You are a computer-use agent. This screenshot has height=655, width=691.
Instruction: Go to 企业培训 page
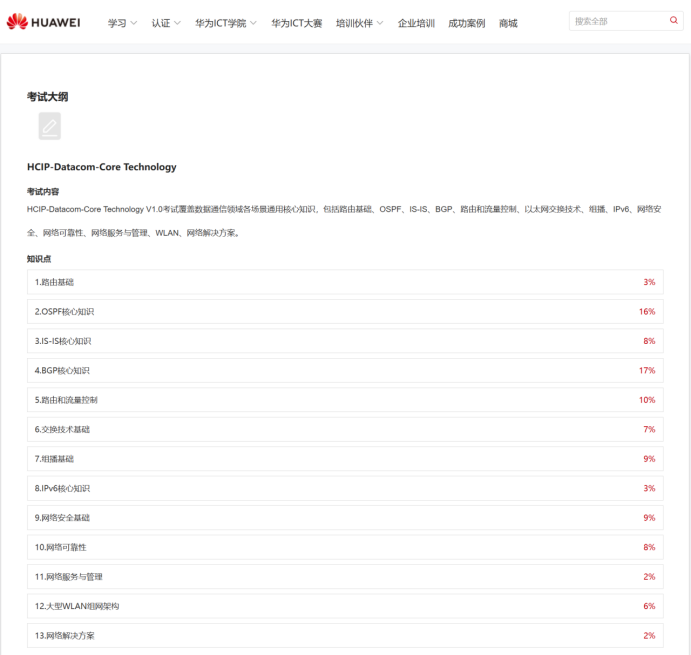(416, 23)
